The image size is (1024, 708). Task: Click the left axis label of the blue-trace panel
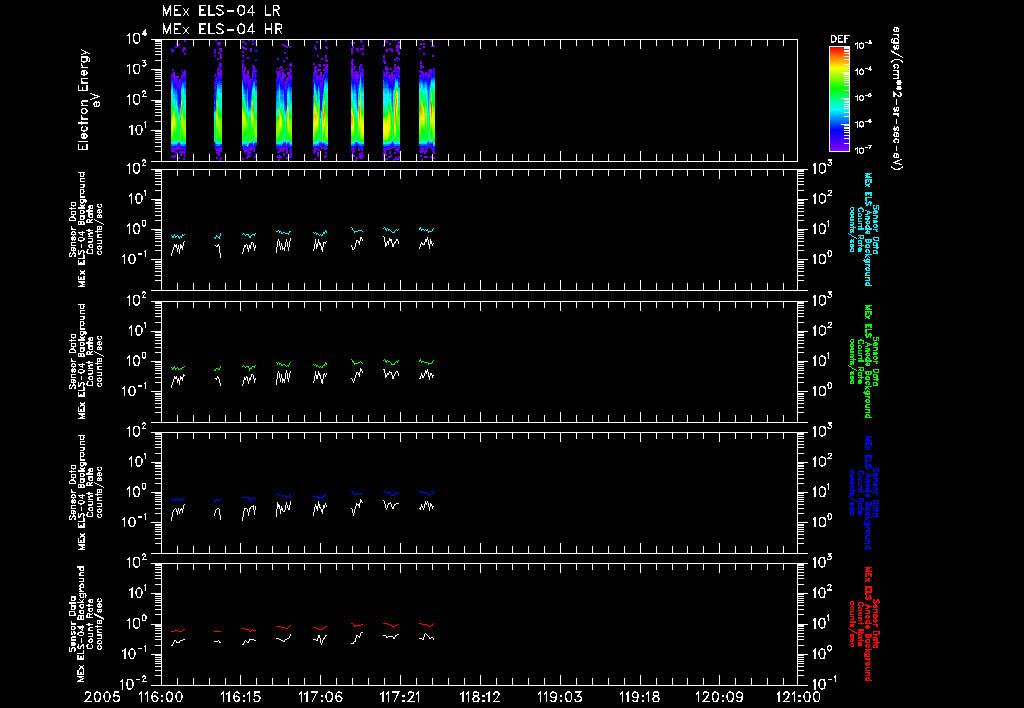tap(86, 492)
